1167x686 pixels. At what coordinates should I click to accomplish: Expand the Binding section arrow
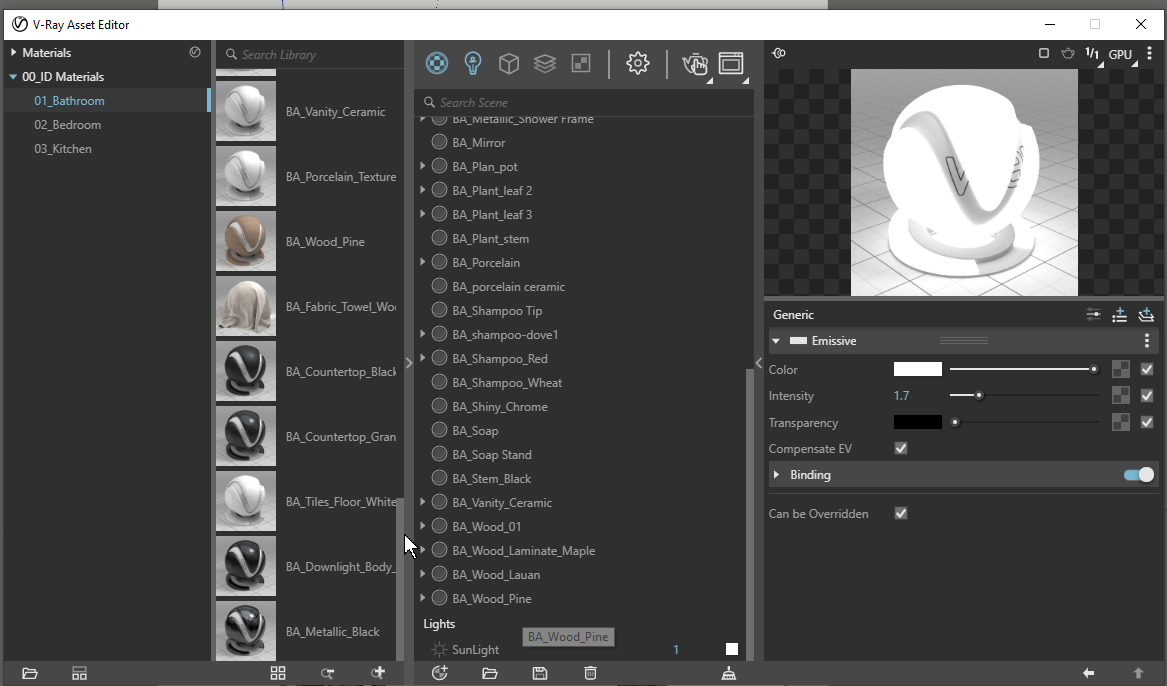click(776, 475)
